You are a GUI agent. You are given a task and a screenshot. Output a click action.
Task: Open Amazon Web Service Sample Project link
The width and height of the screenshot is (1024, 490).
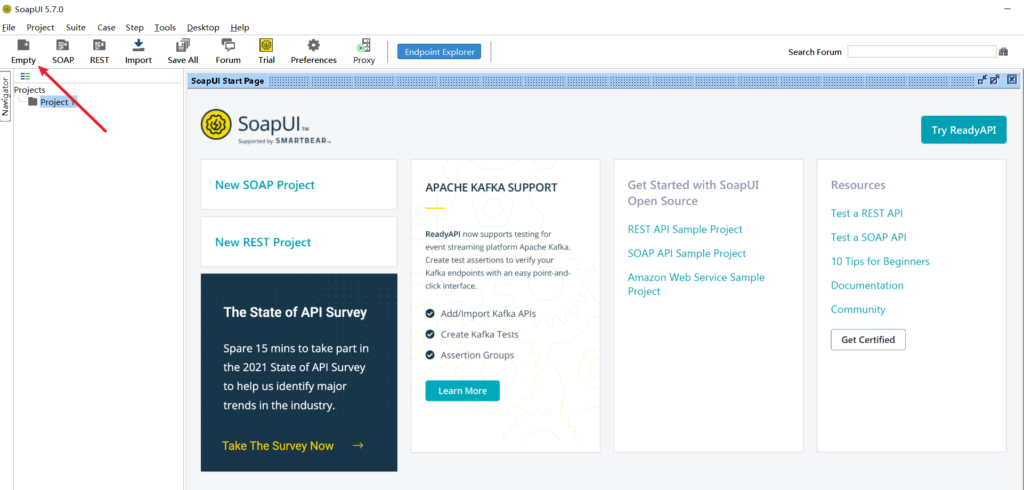tap(696, 284)
